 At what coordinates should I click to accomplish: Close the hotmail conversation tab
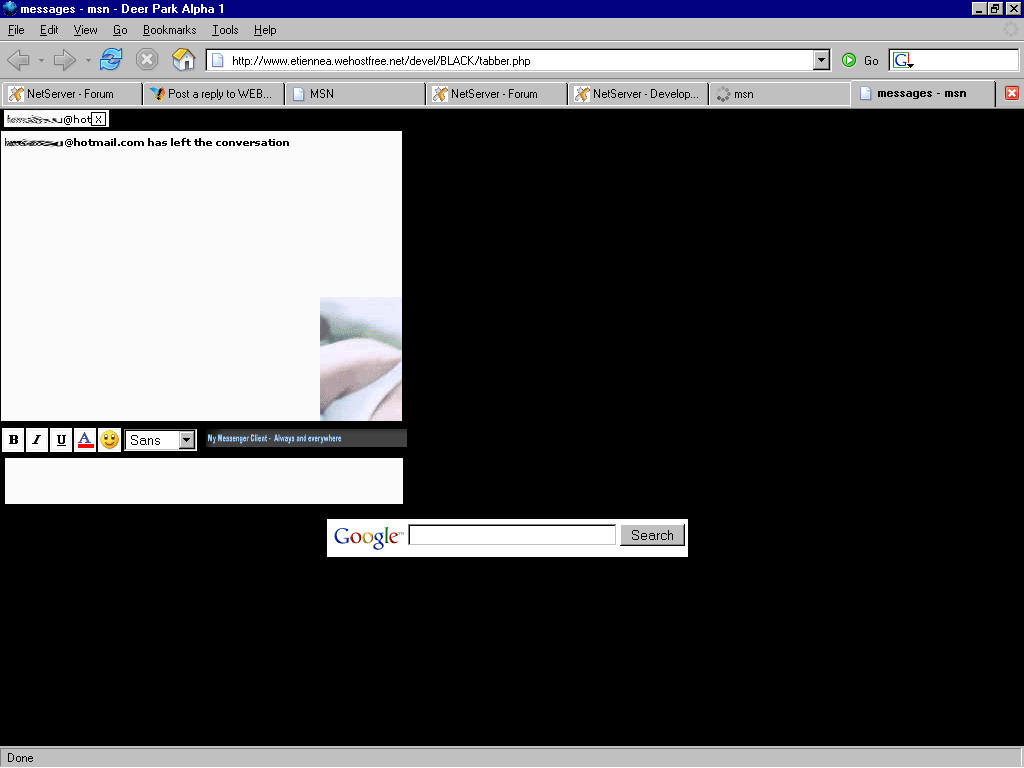tap(99, 119)
